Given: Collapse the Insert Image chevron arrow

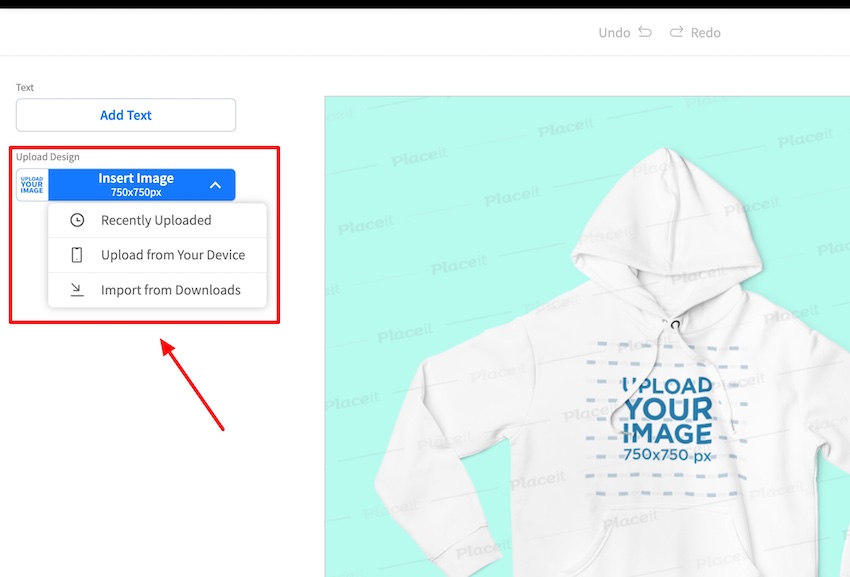Looking at the screenshot, I should (215, 185).
